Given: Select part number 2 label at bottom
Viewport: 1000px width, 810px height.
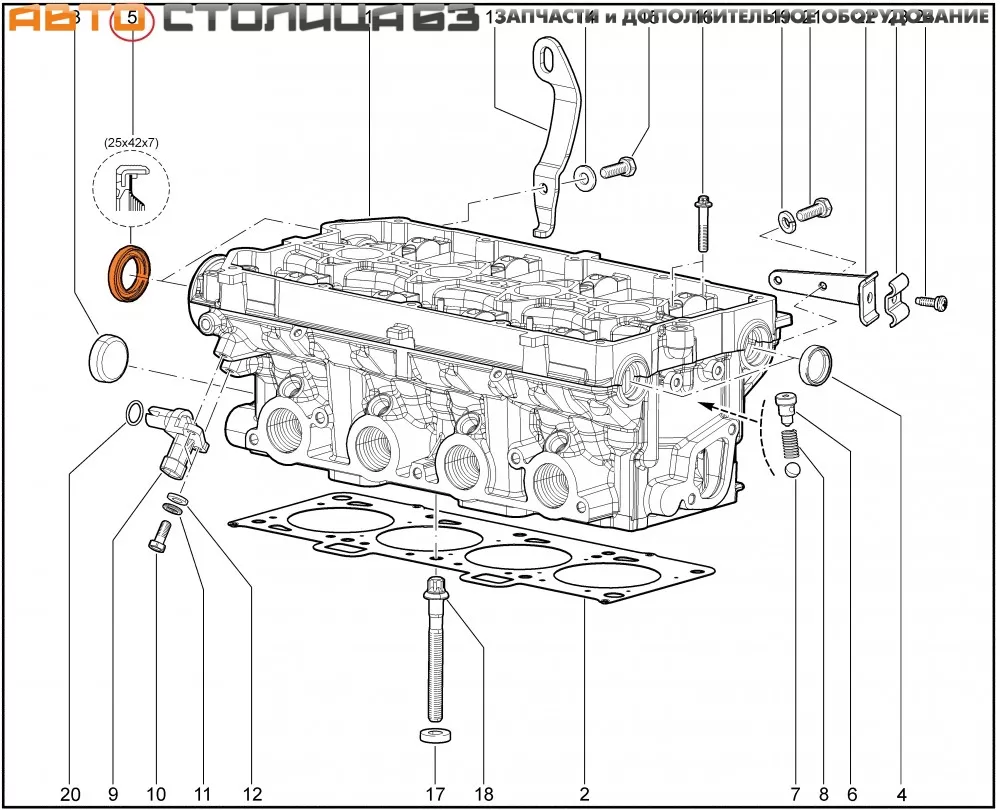Looking at the screenshot, I should tap(584, 795).
